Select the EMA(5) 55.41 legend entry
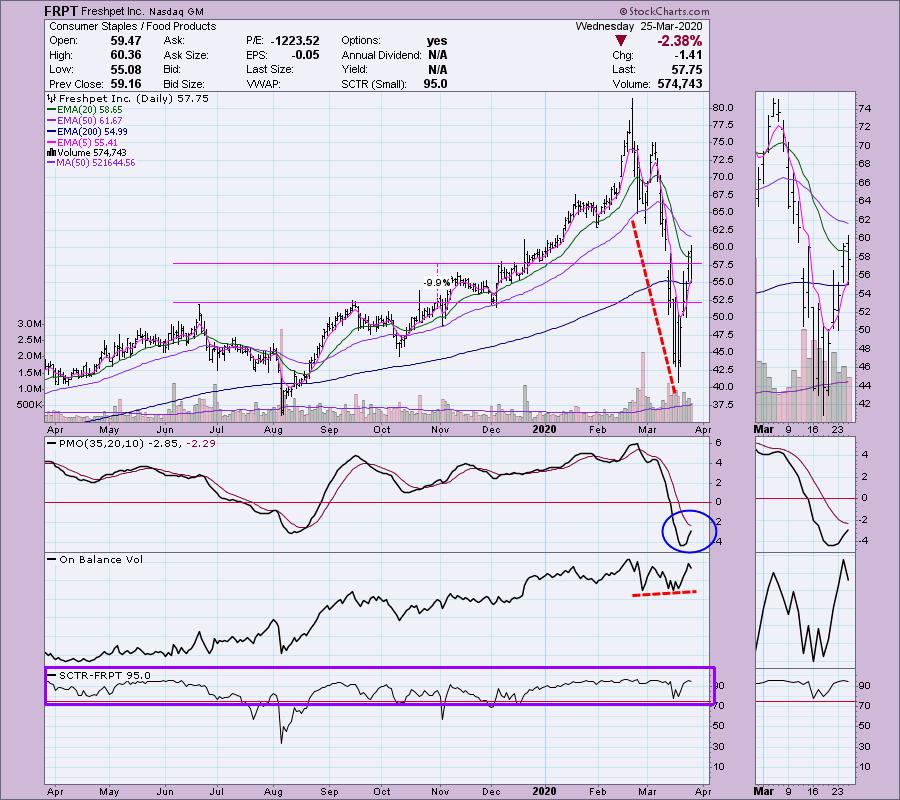 click(82, 142)
